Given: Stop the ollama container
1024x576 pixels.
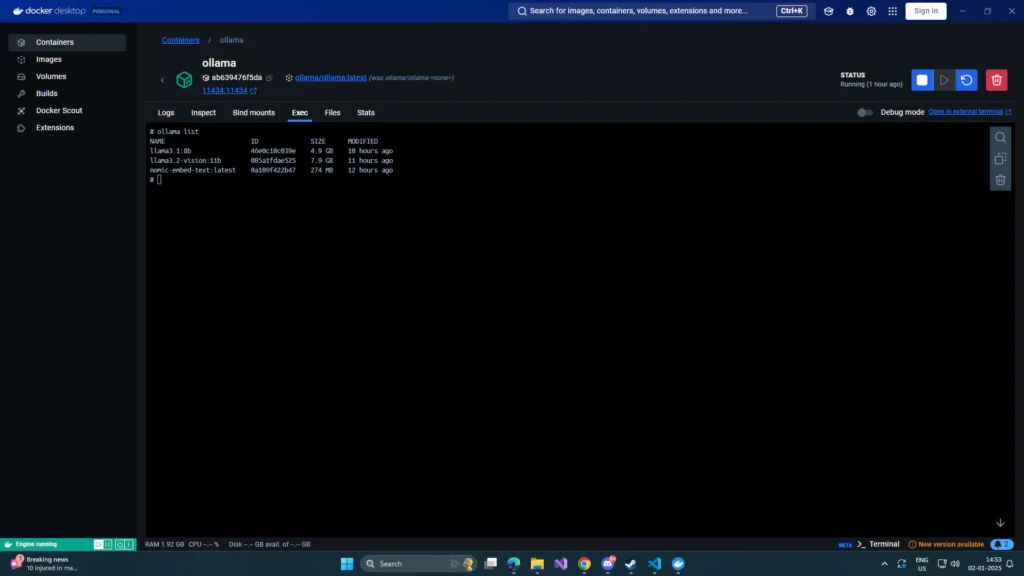Looking at the screenshot, I should click(921, 80).
